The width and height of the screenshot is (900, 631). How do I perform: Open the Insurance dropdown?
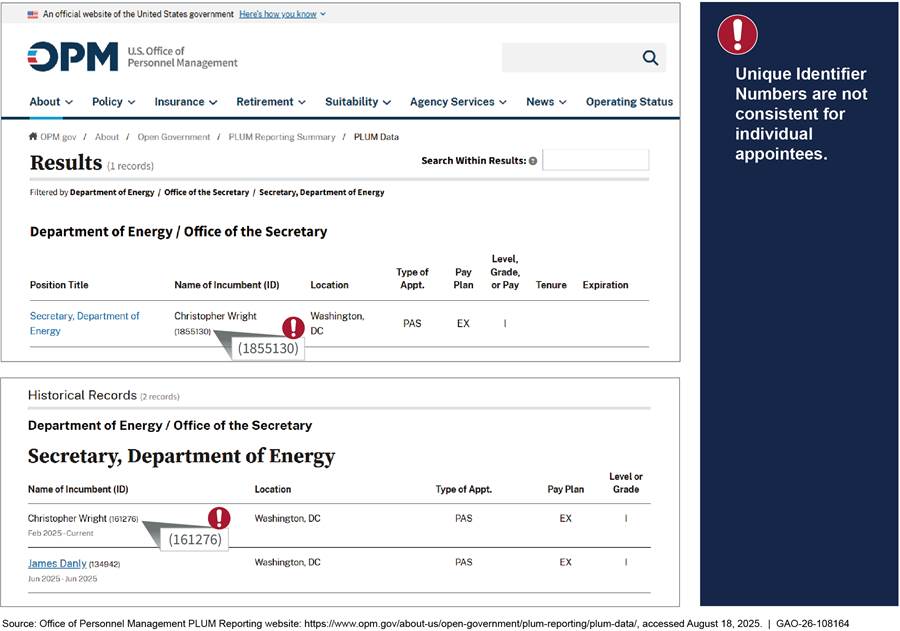(x=185, y=102)
